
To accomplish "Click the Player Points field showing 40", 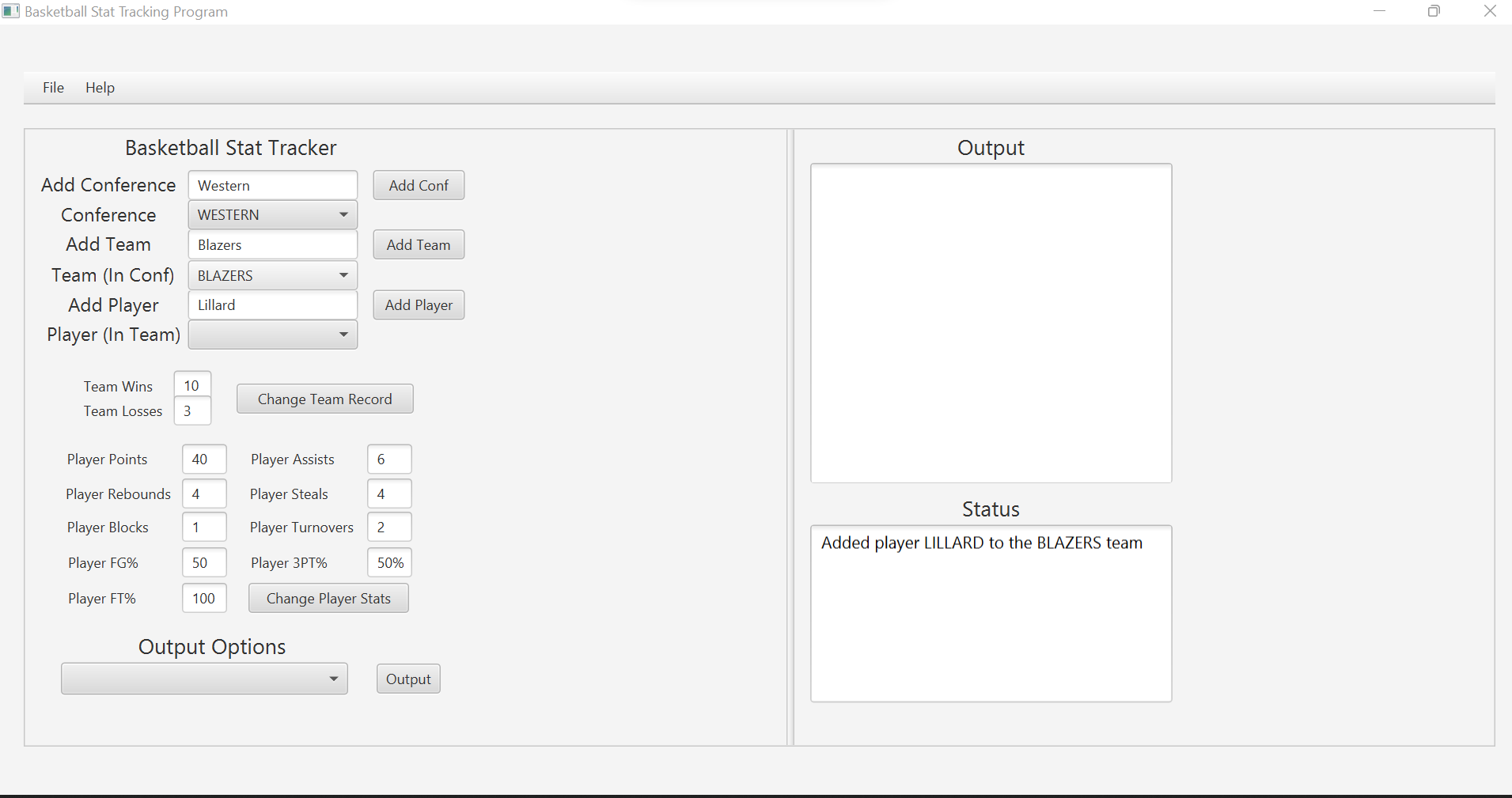I will click(203, 459).
